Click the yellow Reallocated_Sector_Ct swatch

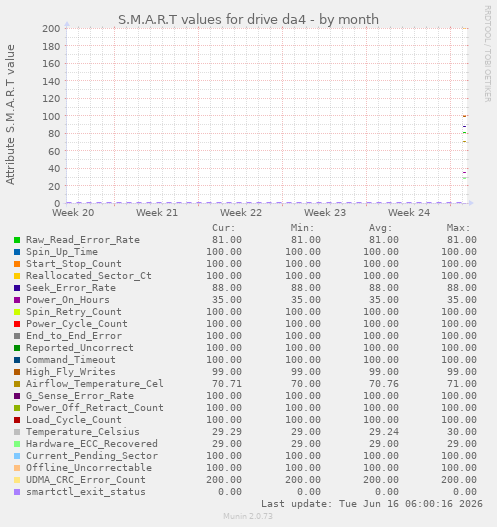tap(17, 276)
